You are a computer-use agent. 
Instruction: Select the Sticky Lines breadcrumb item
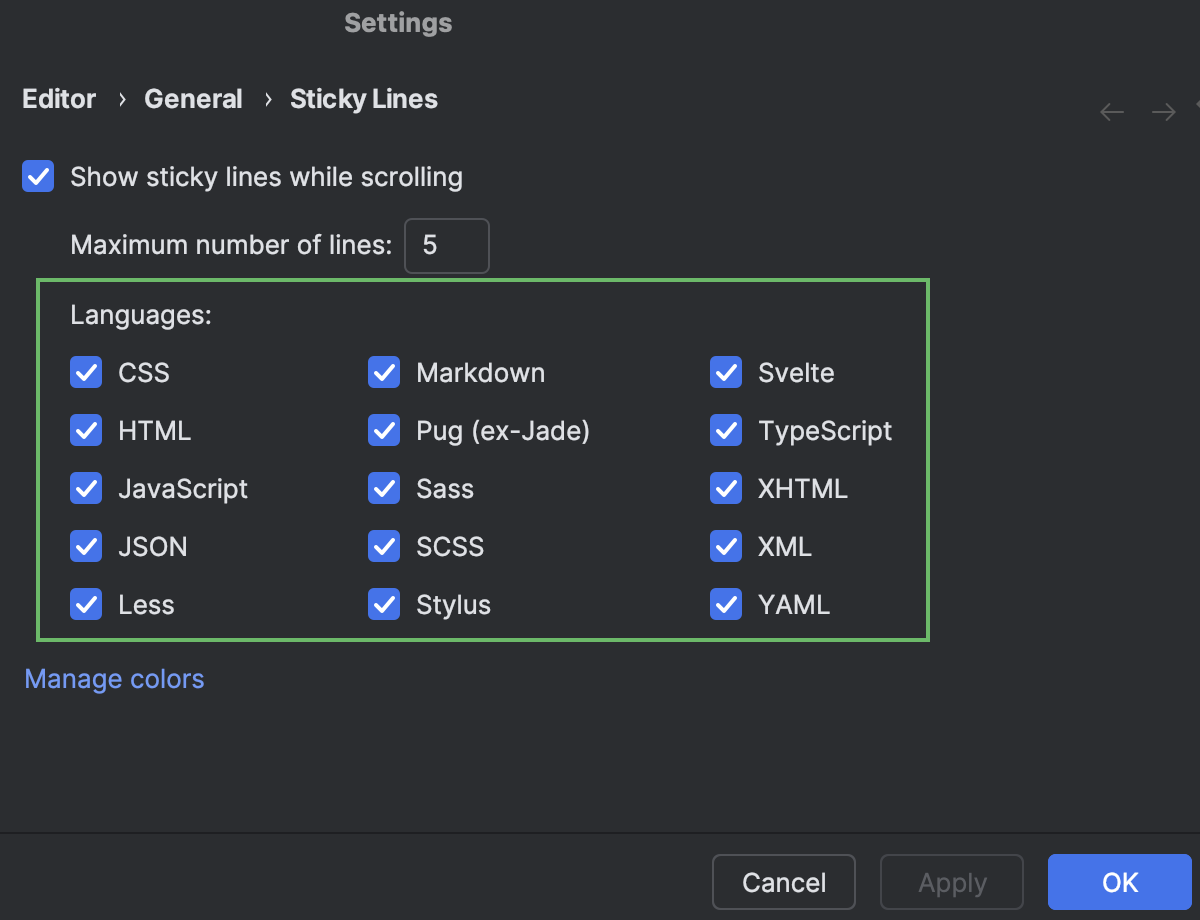coord(363,98)
